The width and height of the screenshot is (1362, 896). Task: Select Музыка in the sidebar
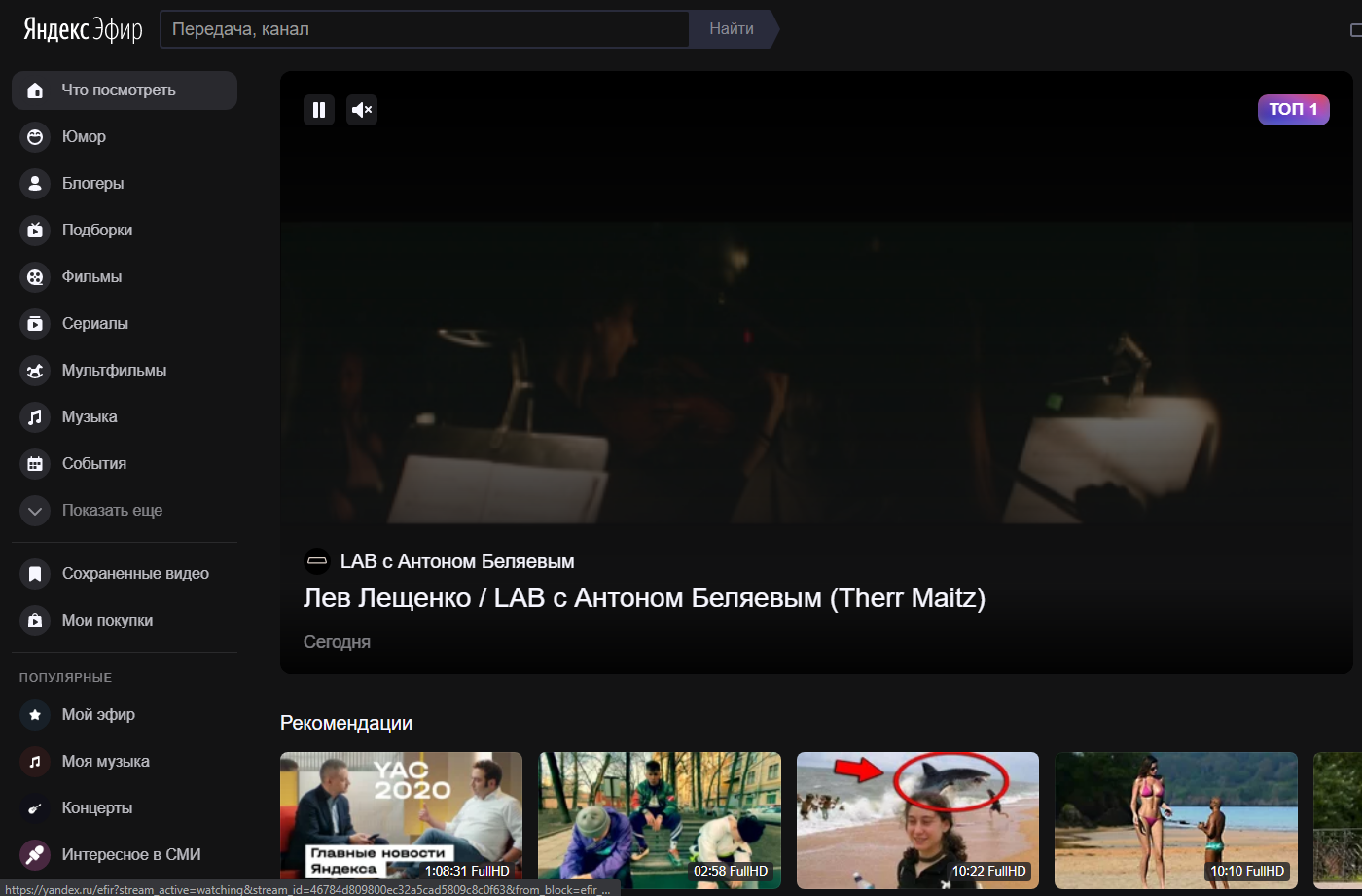coord(125,417)
